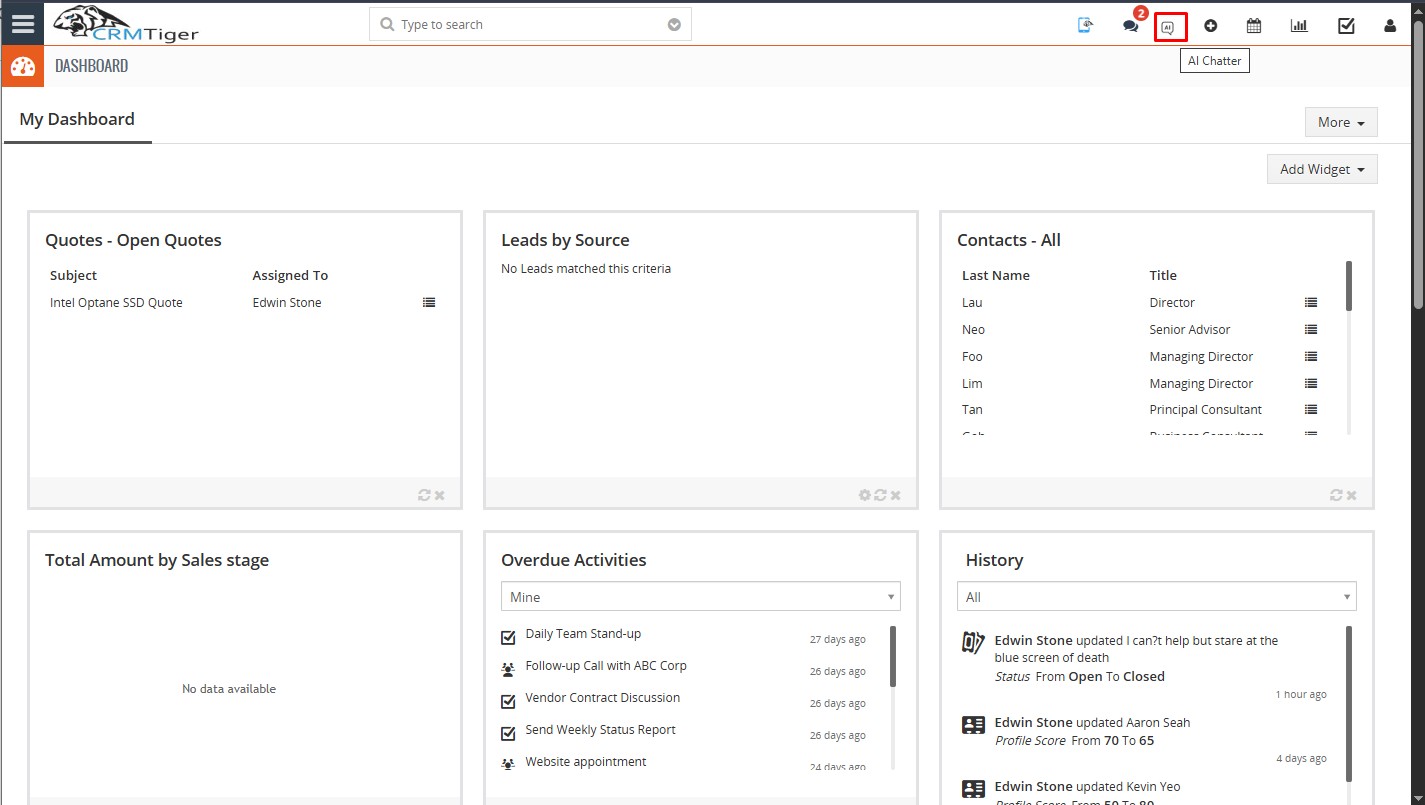Click inside the Type to search field

[530, 24]
